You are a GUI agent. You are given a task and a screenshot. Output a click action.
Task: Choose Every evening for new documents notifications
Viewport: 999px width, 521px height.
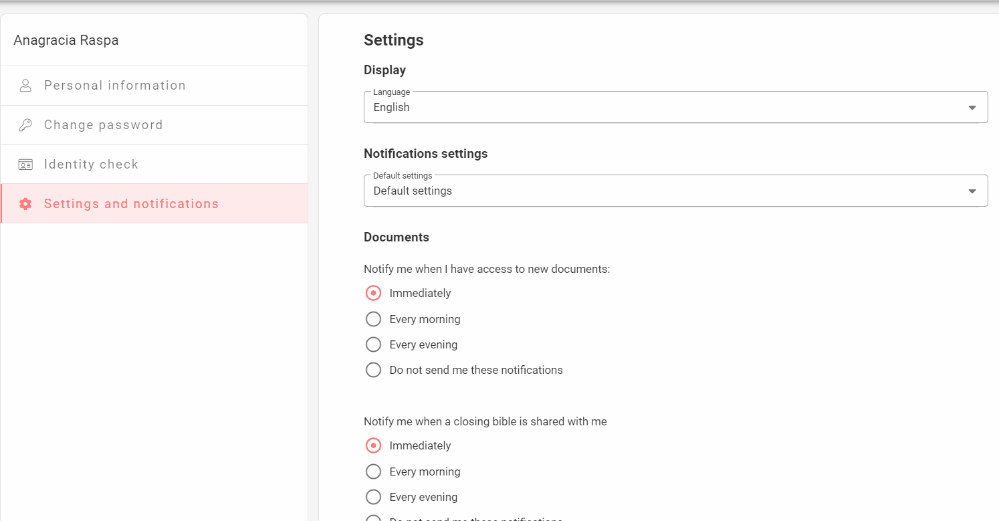(373, 345)
